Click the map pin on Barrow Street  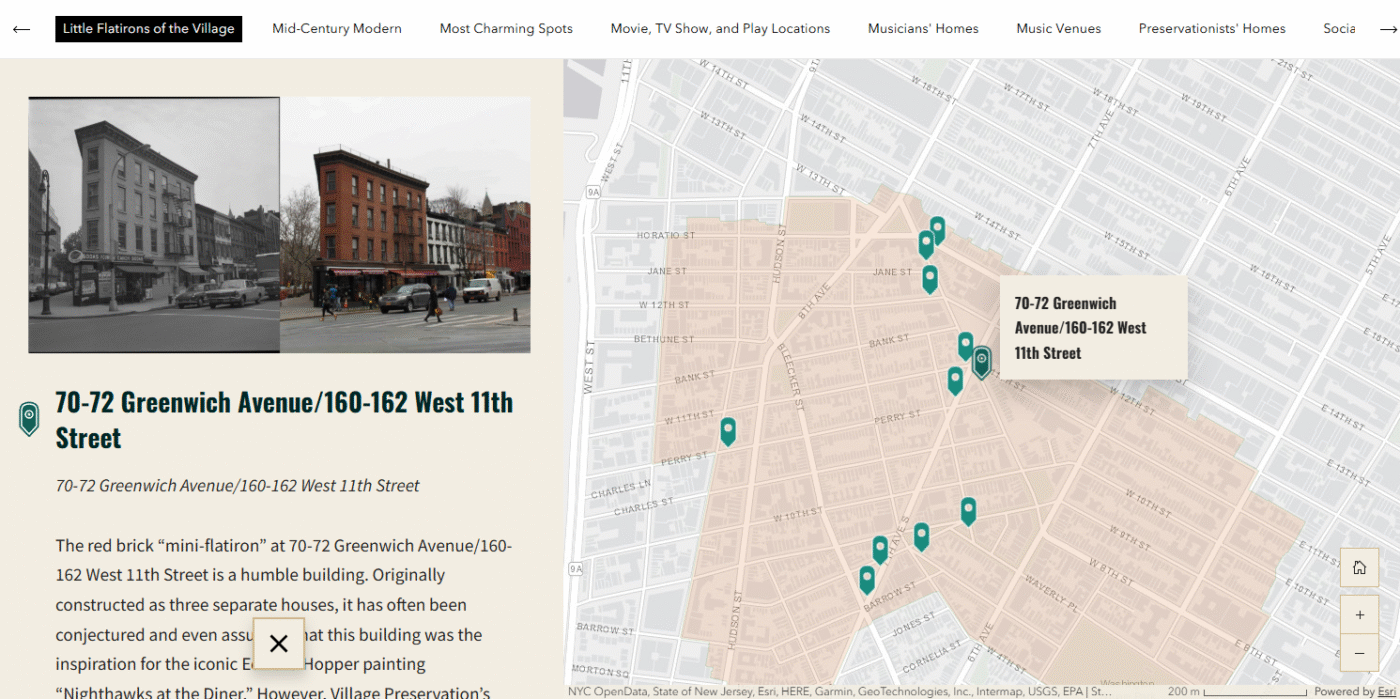pyautogui.click(x=866, y=580)
